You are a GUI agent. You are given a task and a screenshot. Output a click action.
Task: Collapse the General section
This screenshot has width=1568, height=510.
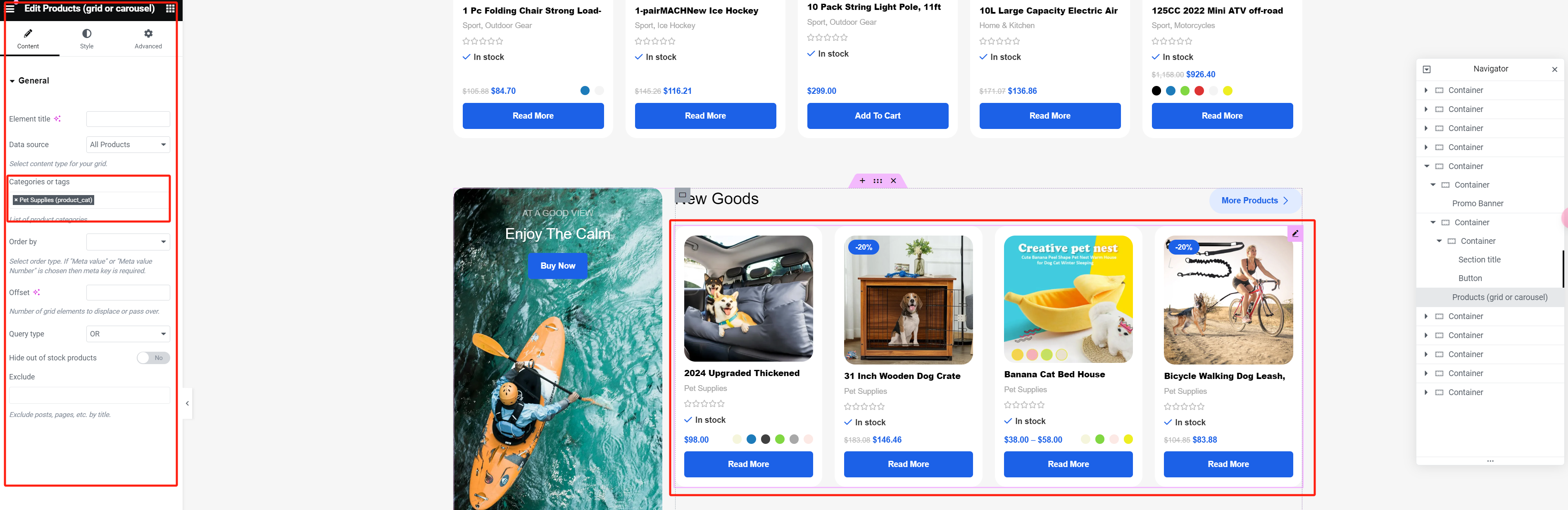point(29,81)
